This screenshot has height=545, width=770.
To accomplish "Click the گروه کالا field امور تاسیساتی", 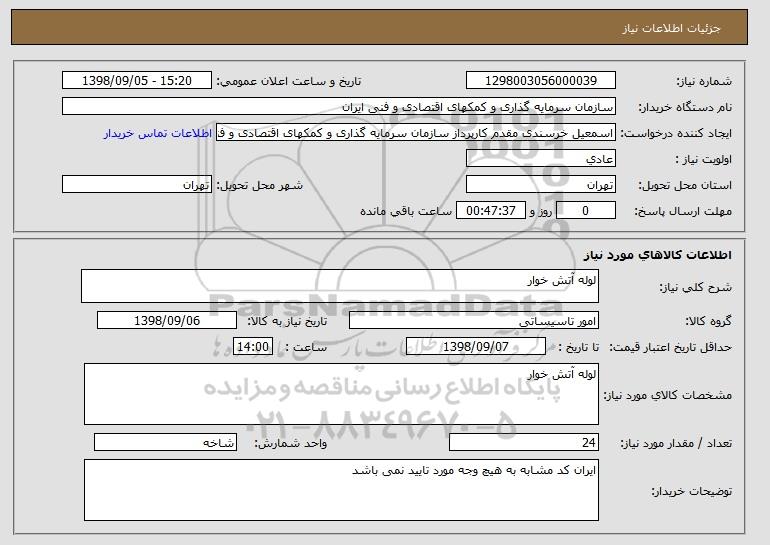I will (474, 321).
